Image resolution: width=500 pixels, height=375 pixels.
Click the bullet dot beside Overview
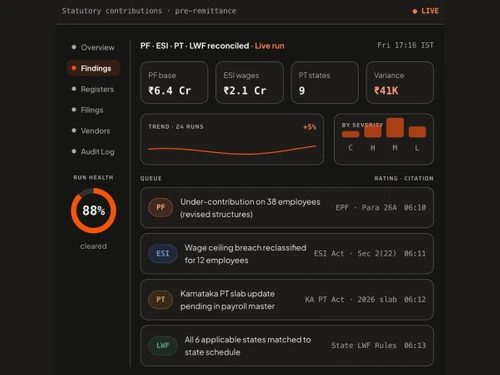pyautogui.click(x=74, y=47)
